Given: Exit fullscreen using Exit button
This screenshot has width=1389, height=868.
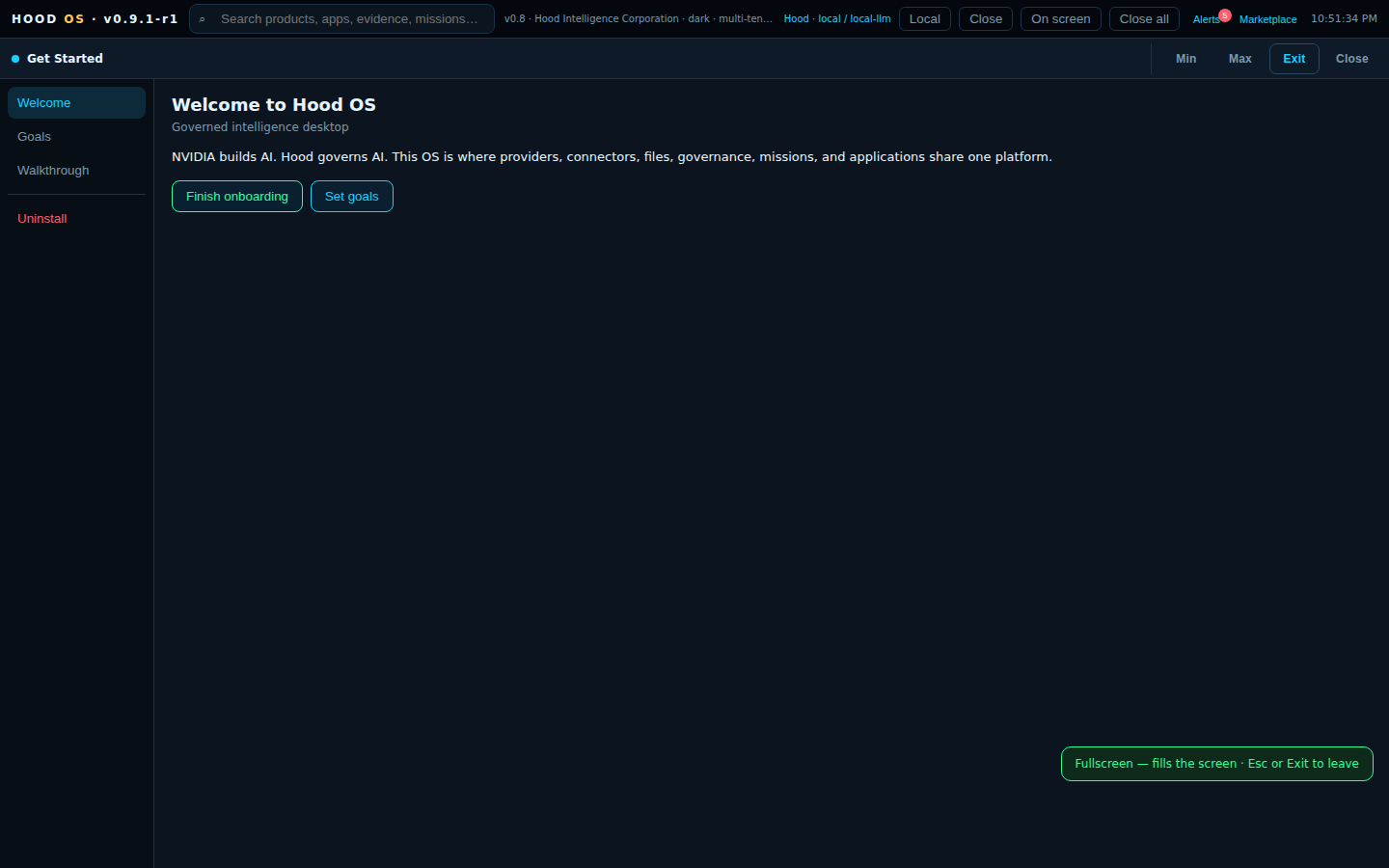Looking at the screenshot, I should point(1294,59).
